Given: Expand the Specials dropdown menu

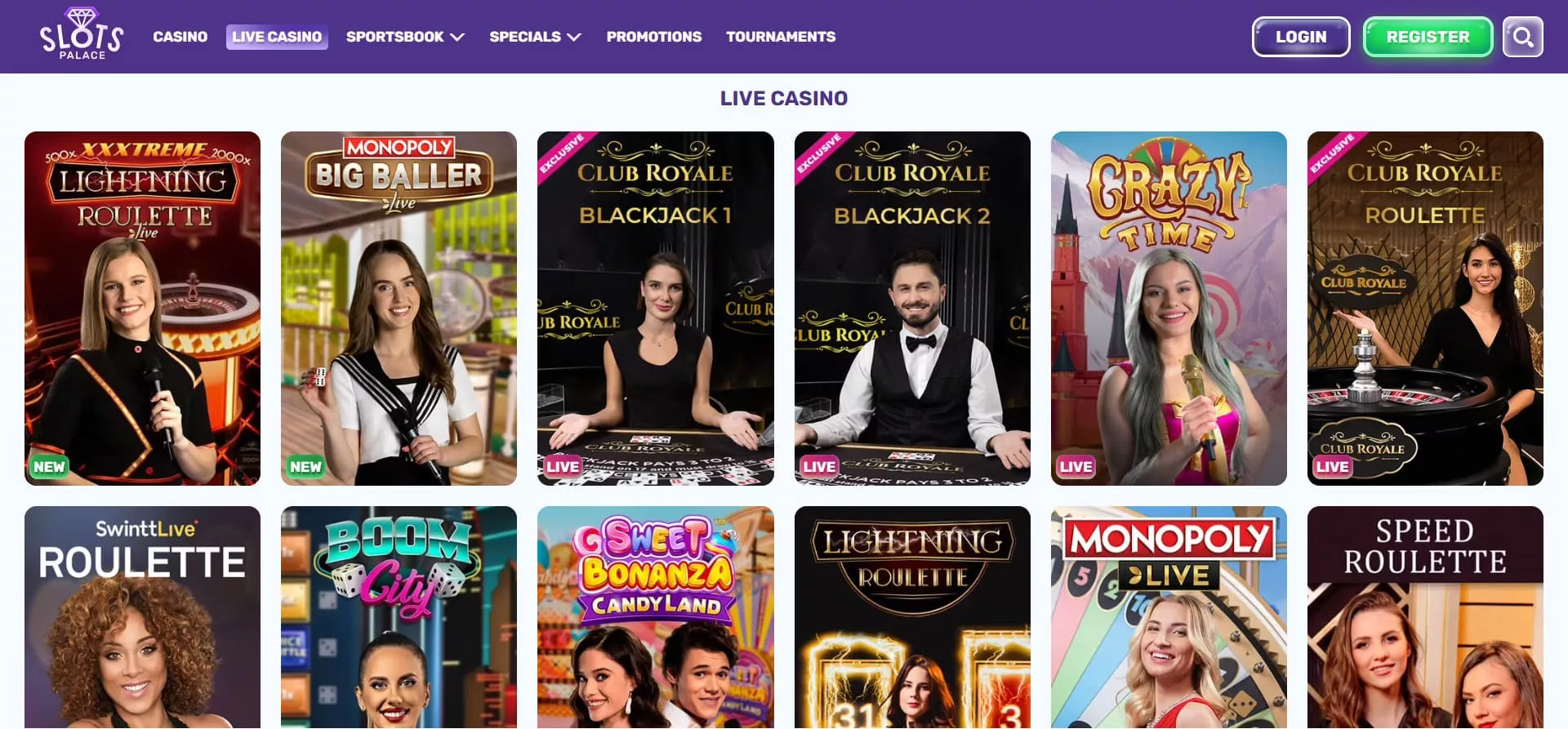Looking at the screenshot, I should coord(535,37).
